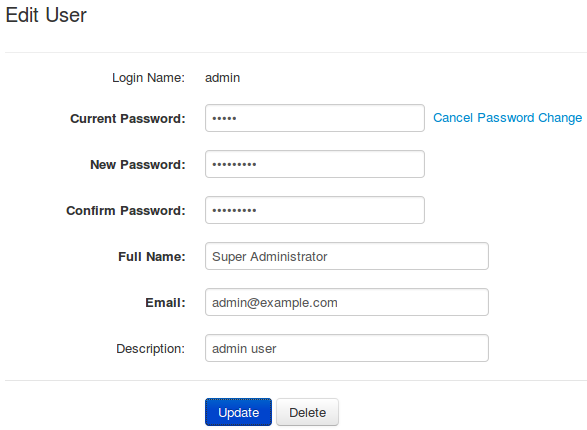
Task: Click the Description label
Action: [x=150, y=349]
